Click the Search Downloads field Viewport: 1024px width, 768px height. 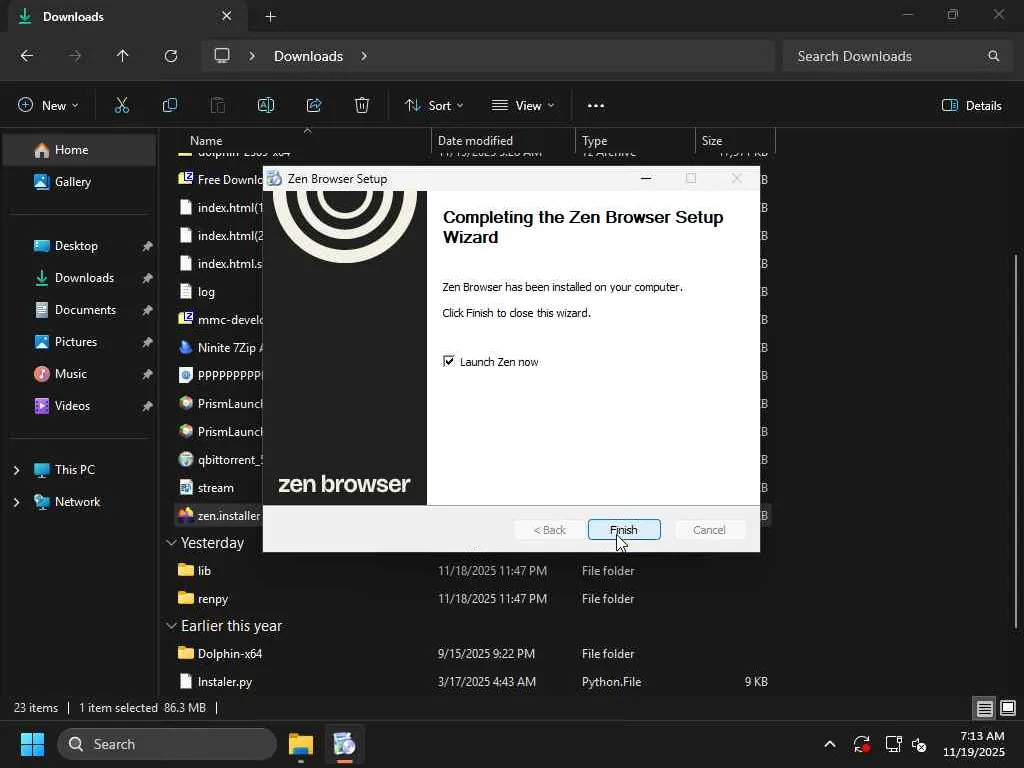click(x=897, y=56)
